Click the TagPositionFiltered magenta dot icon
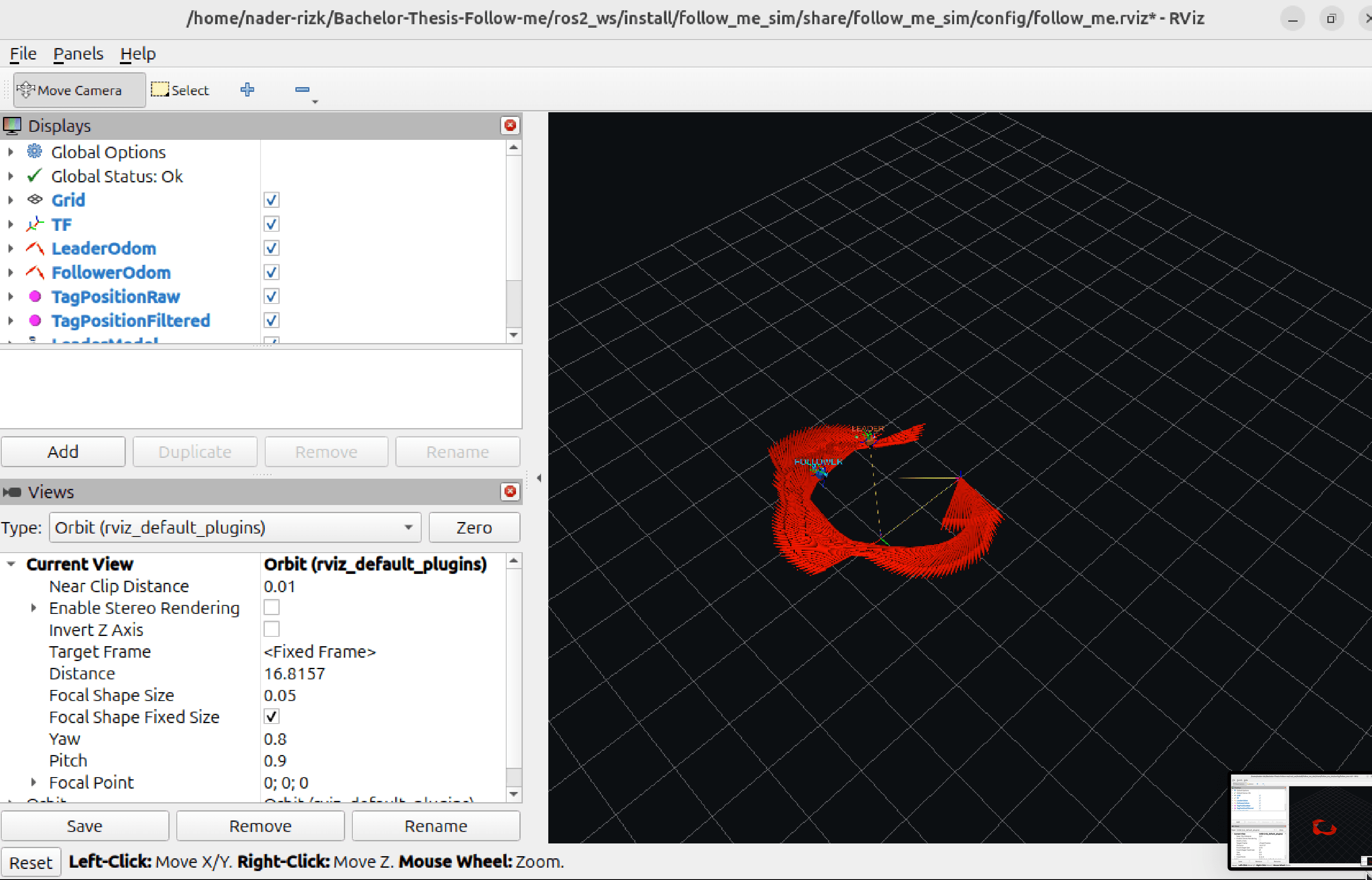Screen dimensions: 1372x880 [35, 320]
